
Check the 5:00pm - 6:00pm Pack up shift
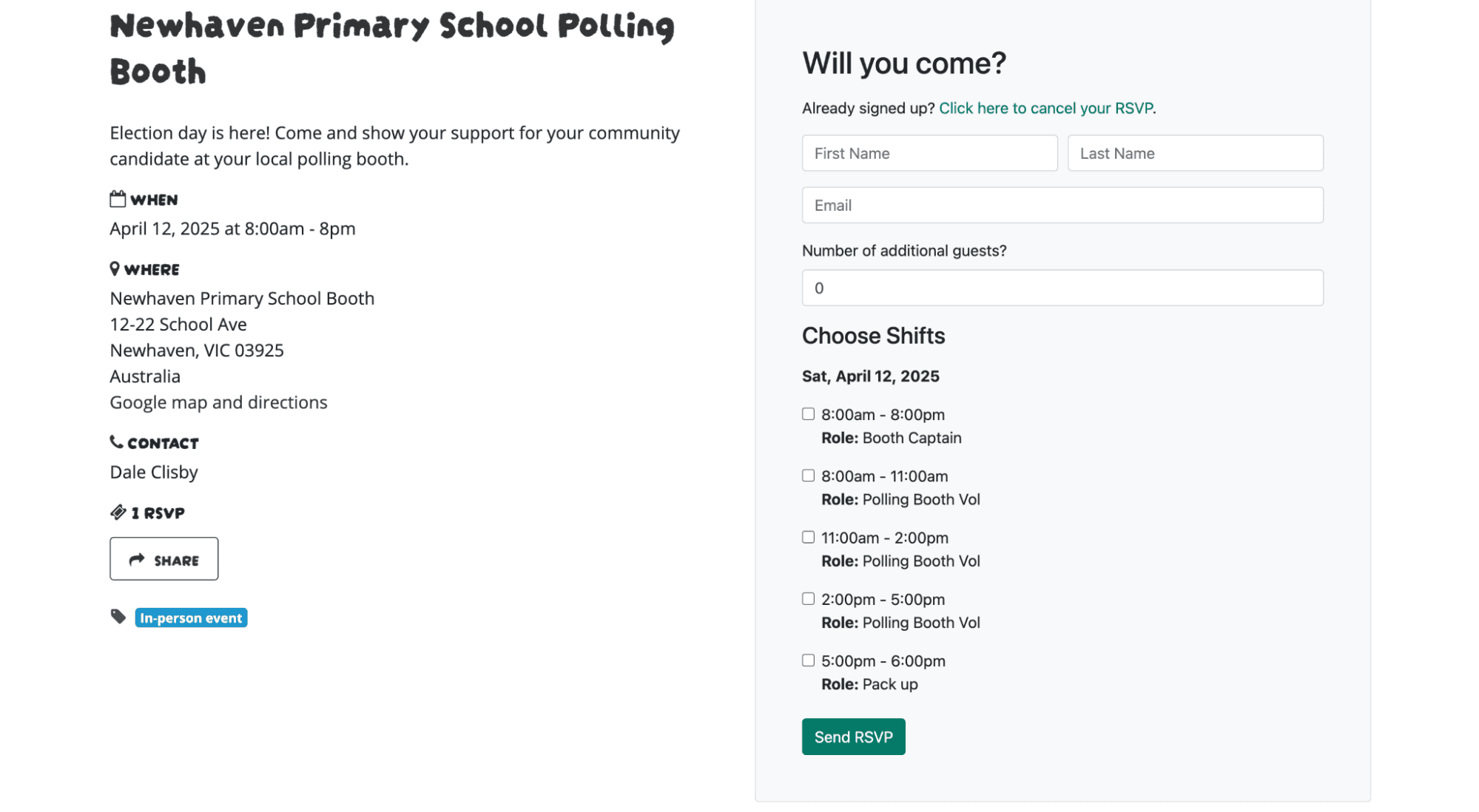pyautogui.click(x=808, y=660)
